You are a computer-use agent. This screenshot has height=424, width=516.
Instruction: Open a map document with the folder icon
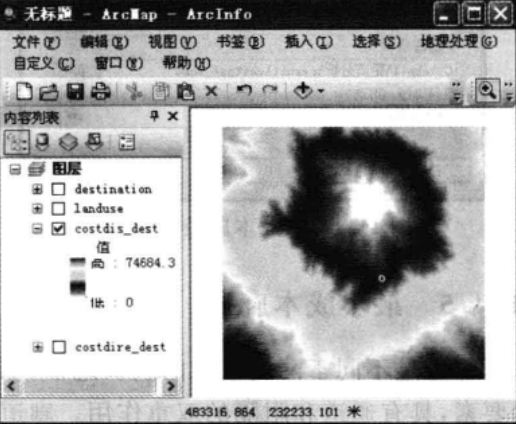(49, 92)
